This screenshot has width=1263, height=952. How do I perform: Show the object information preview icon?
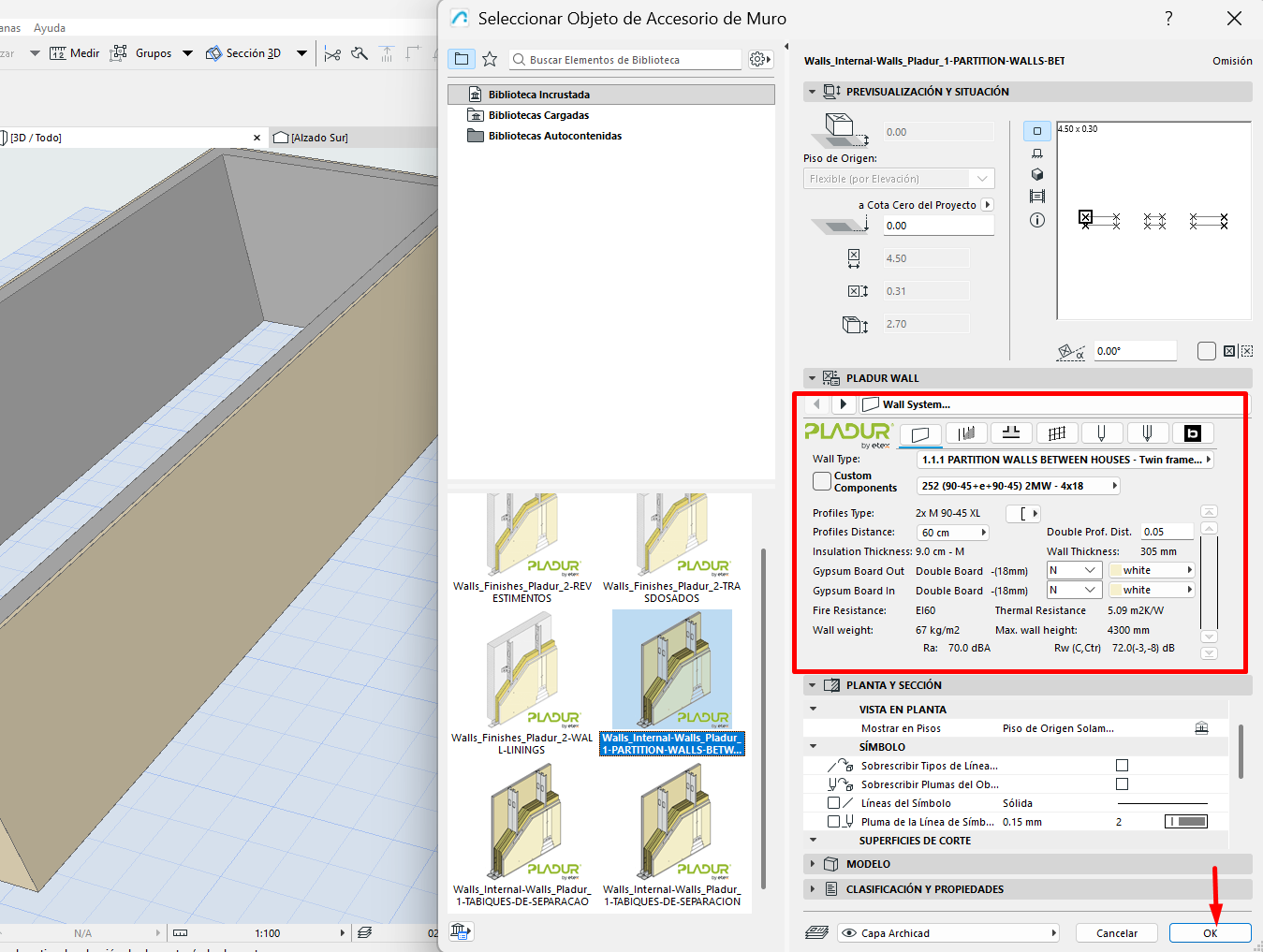[x=1036, y=220]
